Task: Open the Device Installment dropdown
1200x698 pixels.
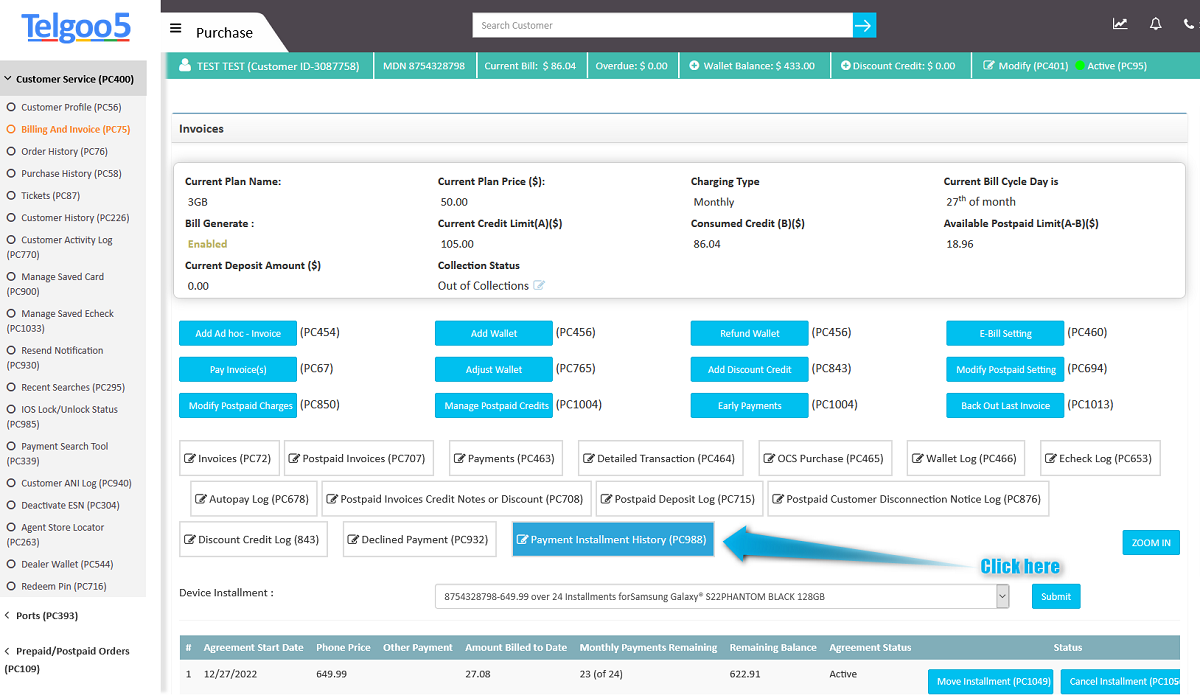Action: [x=722, y=597]
